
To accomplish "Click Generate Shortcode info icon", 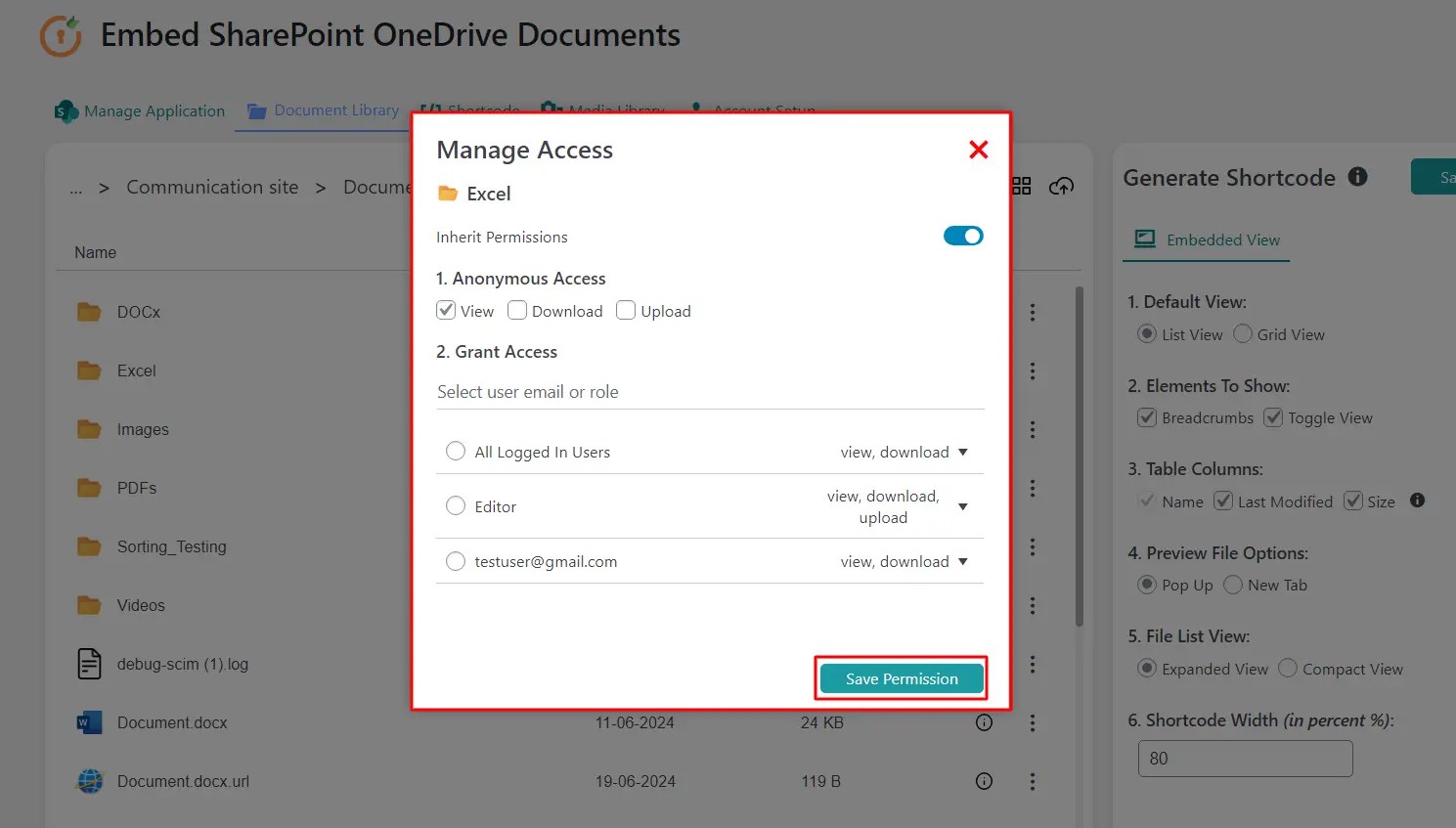I will 1357,176.
